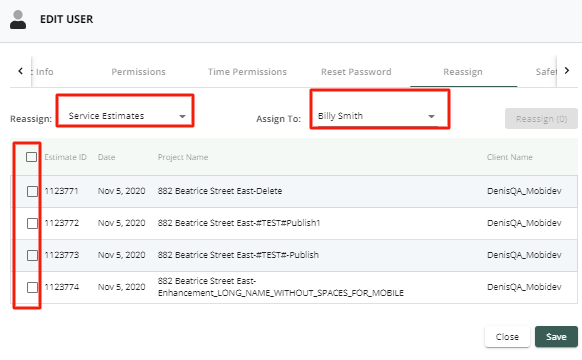
Task: Sort by the Date column header
Action: tap(107, 157)
